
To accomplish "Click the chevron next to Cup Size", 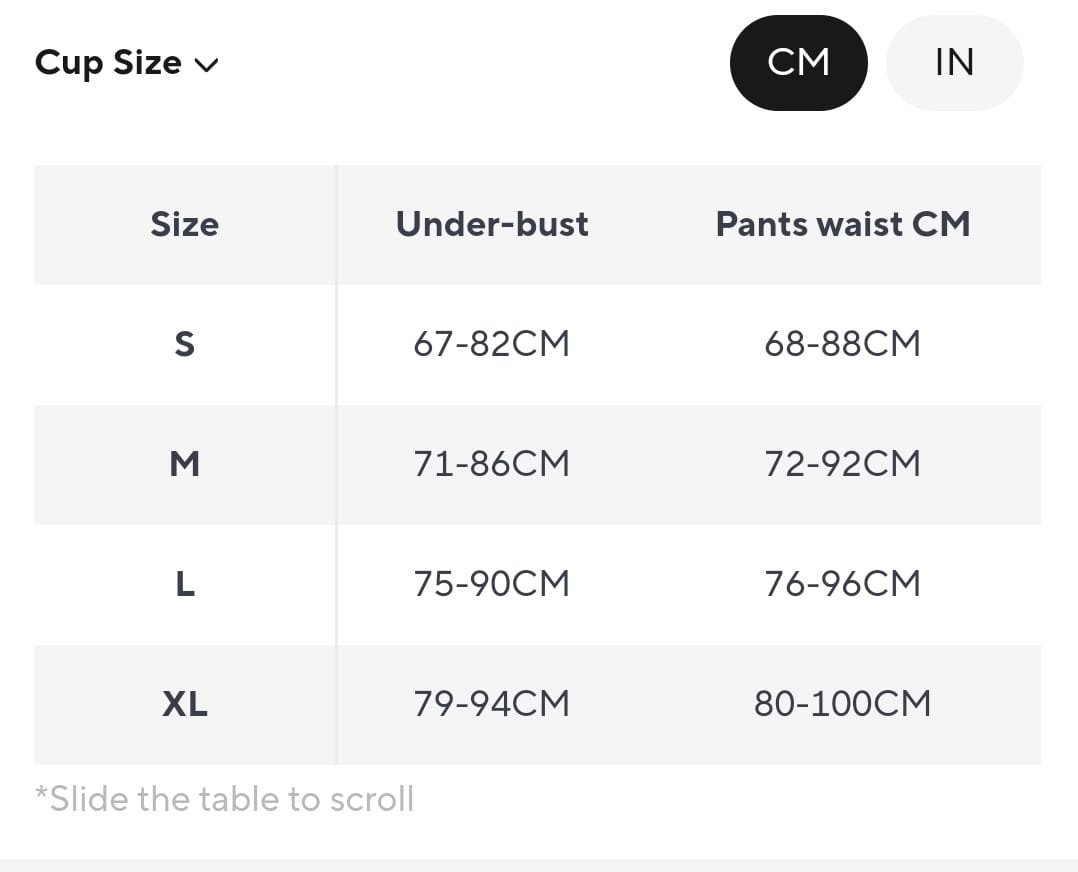I will (206, 65).
